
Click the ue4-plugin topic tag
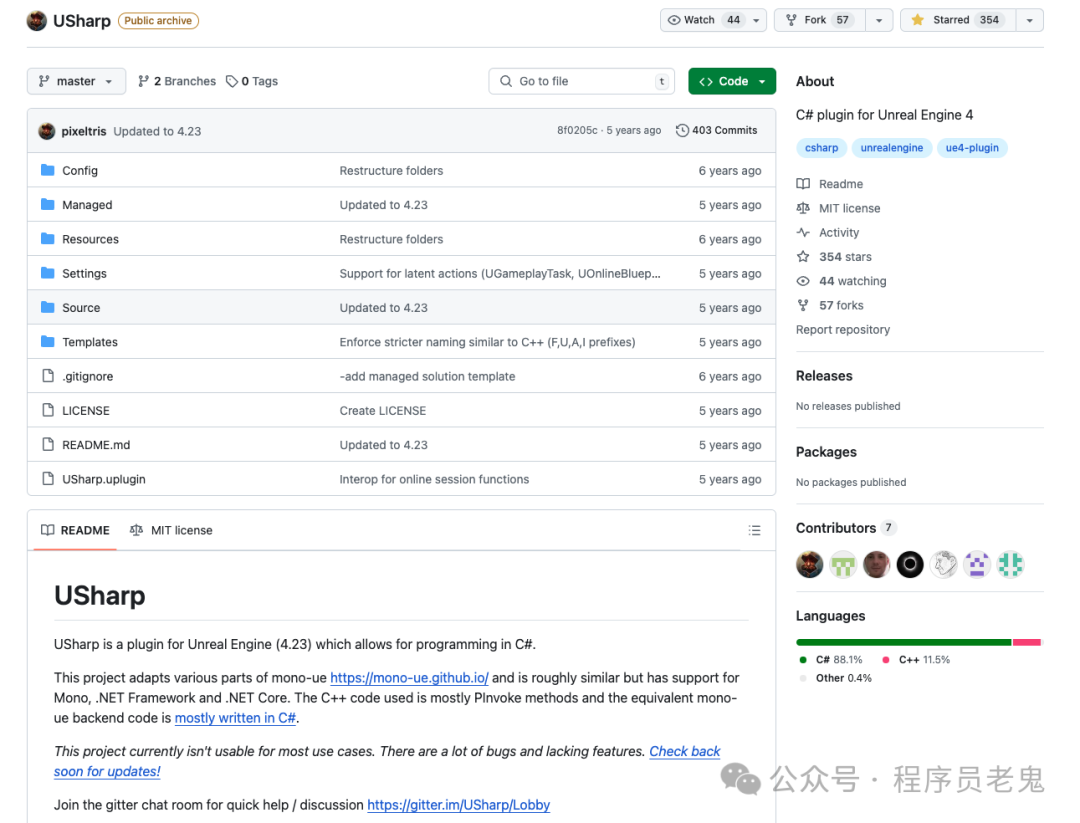click(x=972, y=148)
